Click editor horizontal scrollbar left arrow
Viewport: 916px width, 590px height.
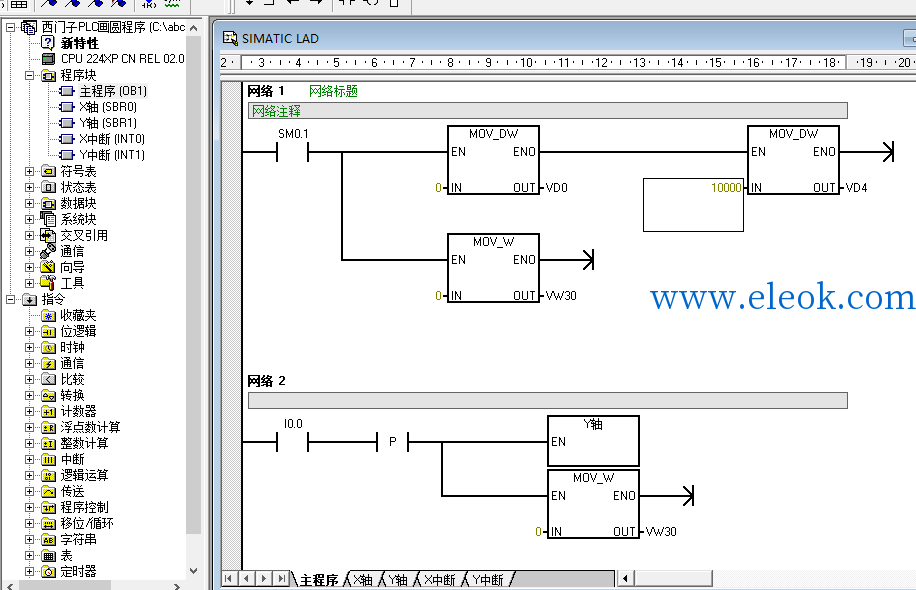point(625,578)
